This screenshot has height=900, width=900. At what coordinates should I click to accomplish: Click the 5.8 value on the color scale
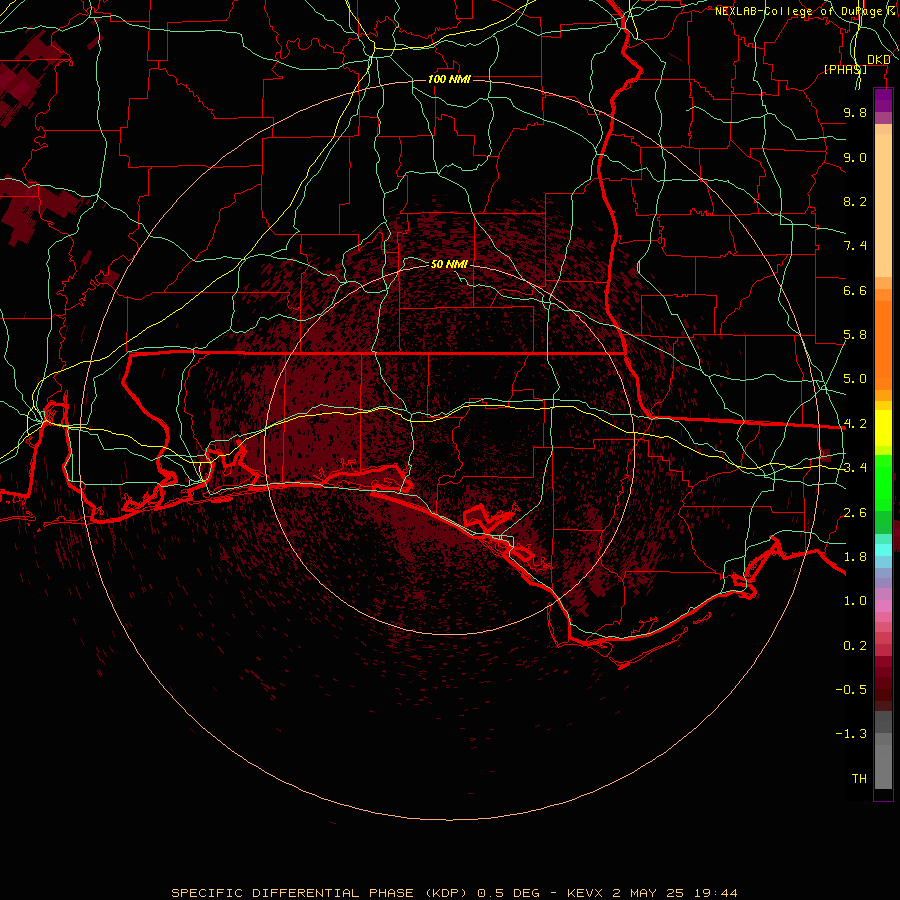(855, 335)
